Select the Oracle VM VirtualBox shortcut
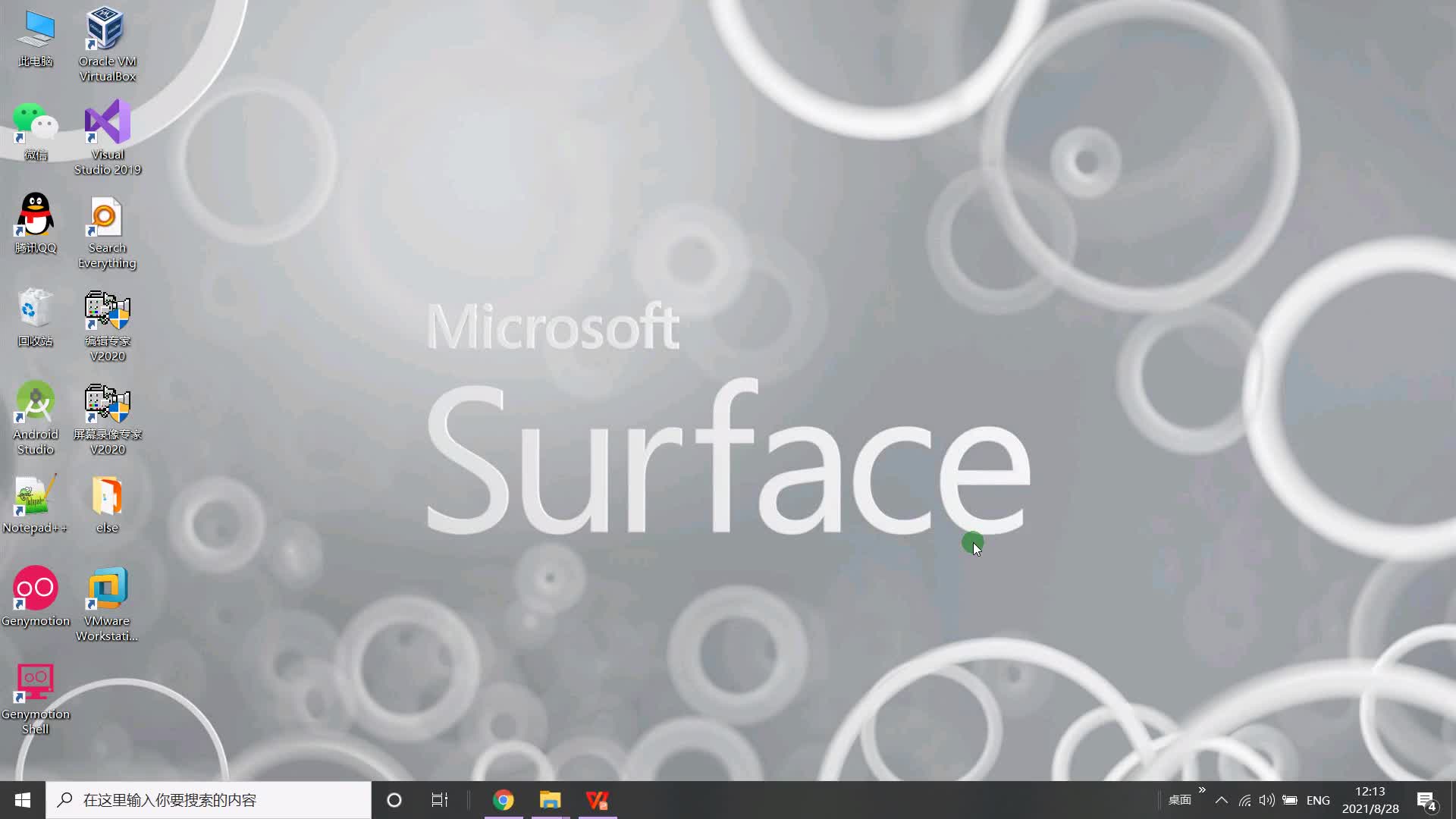This screenshot has height=819, width=1456. coord(107,45)
